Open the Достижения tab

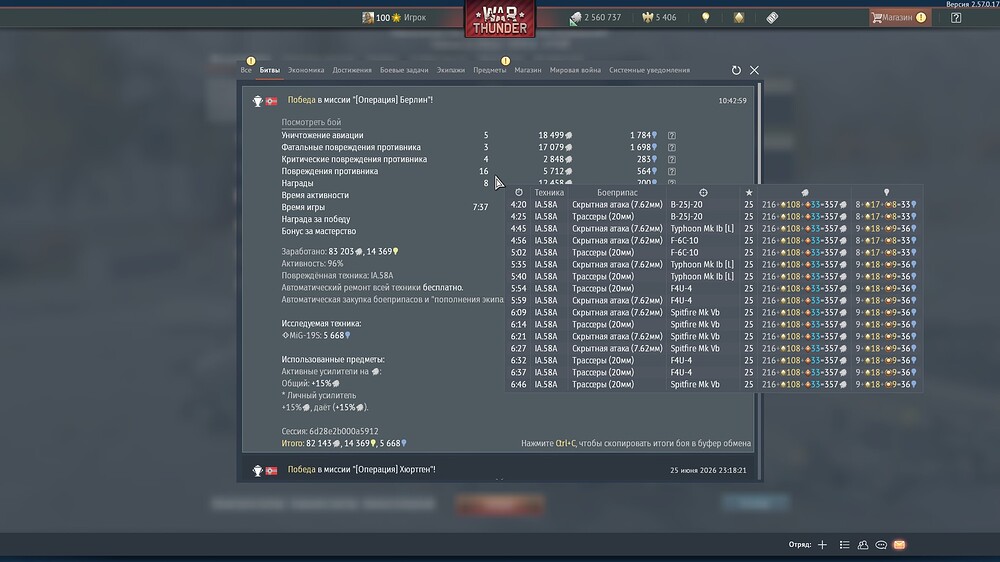351,70
